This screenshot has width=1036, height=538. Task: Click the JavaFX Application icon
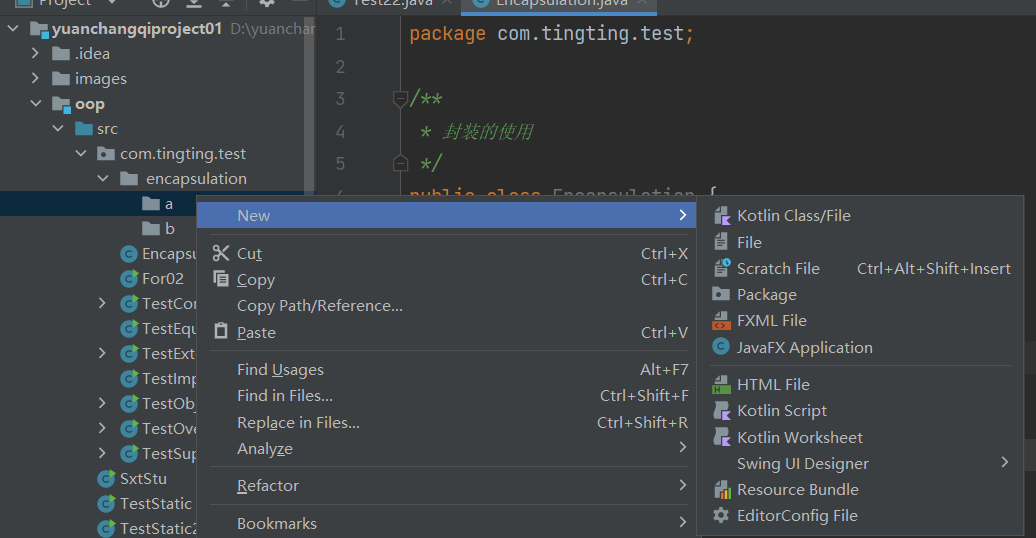point(721,347)
